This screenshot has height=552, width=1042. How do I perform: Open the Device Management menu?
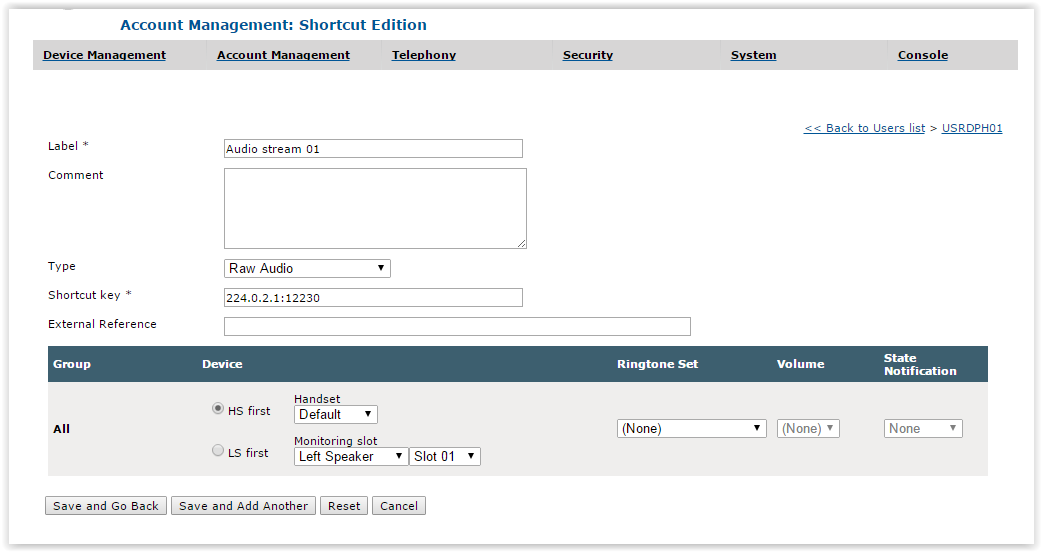pyautogui.click(x=104, y=55)
